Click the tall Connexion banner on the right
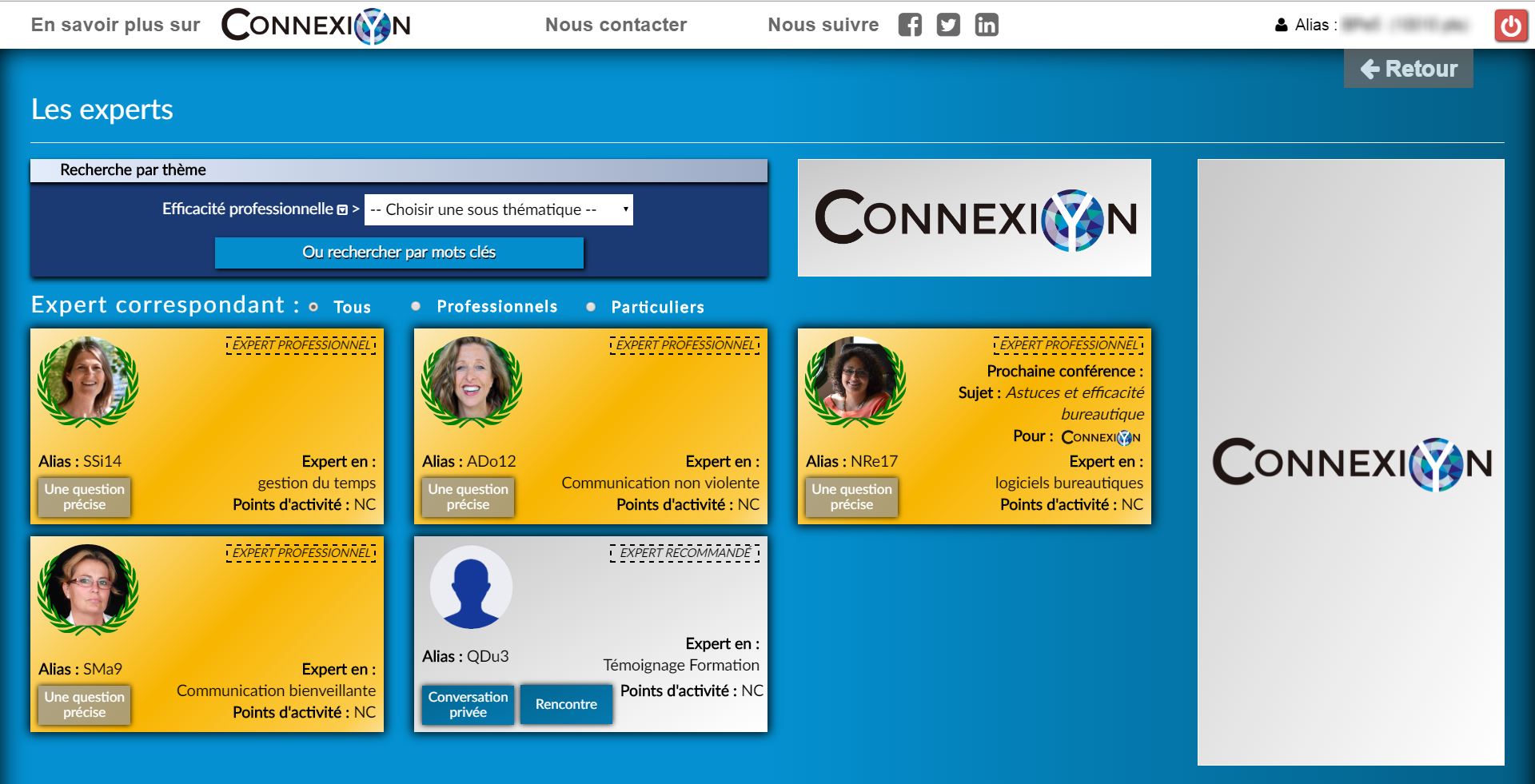Image resolution: width=1535 pixels, height=784 pixels. tap(1351, 462)
